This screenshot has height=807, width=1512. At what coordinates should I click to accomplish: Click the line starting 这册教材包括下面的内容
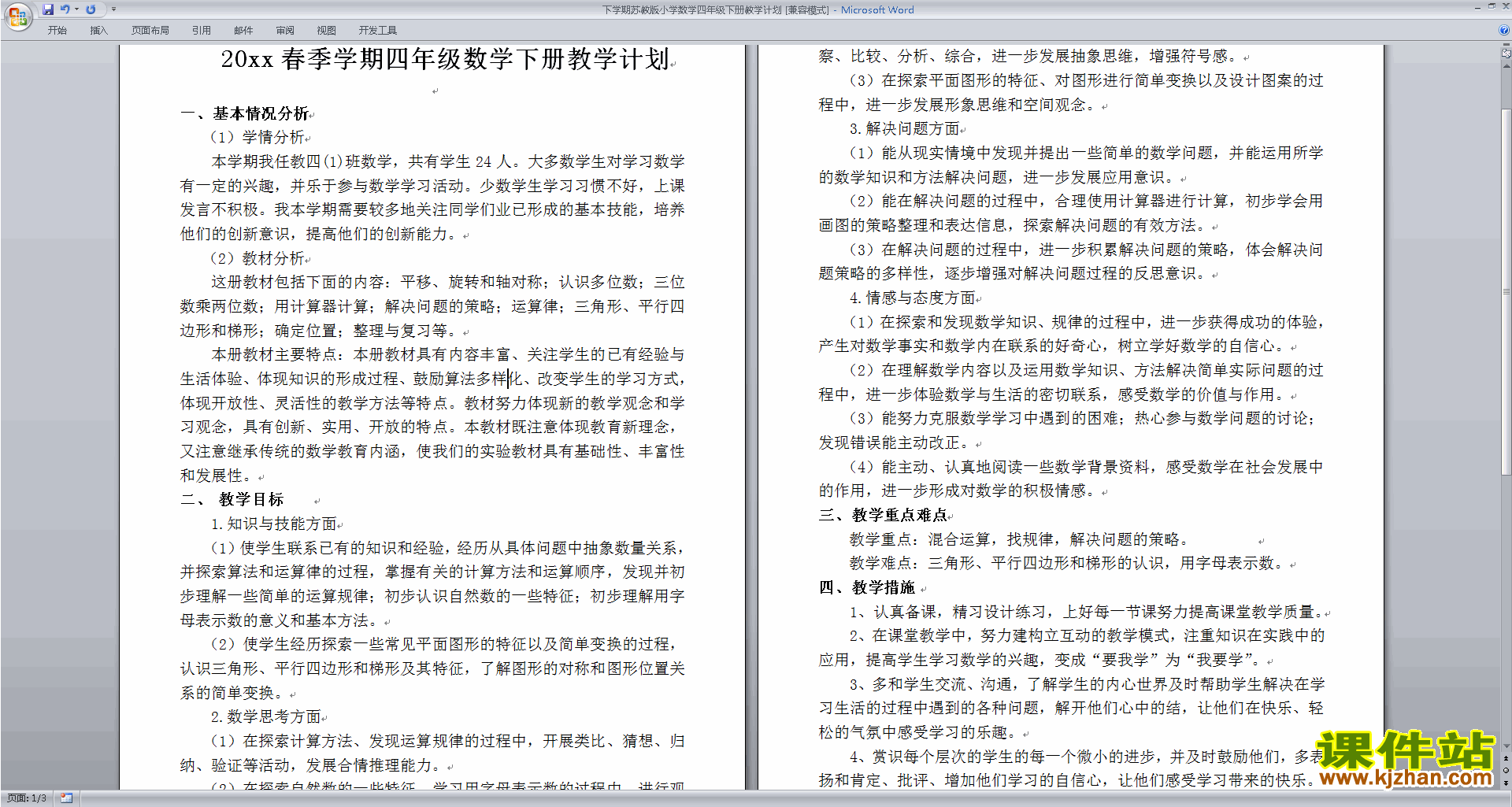448,282
